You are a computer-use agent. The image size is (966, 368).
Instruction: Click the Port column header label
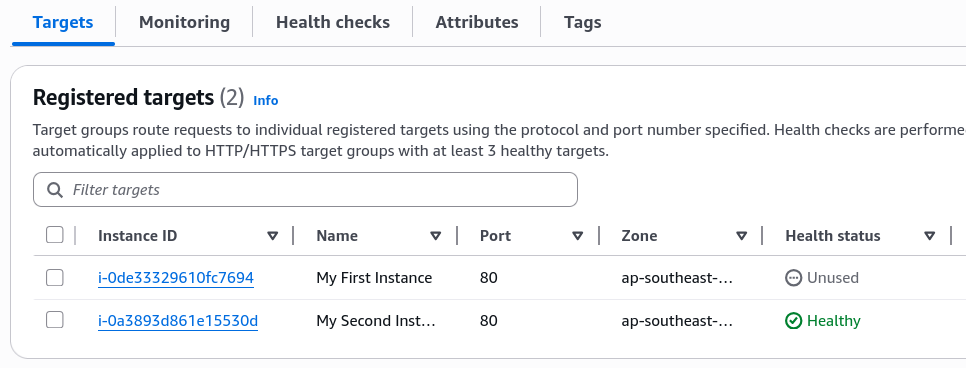tap(495, 235)
